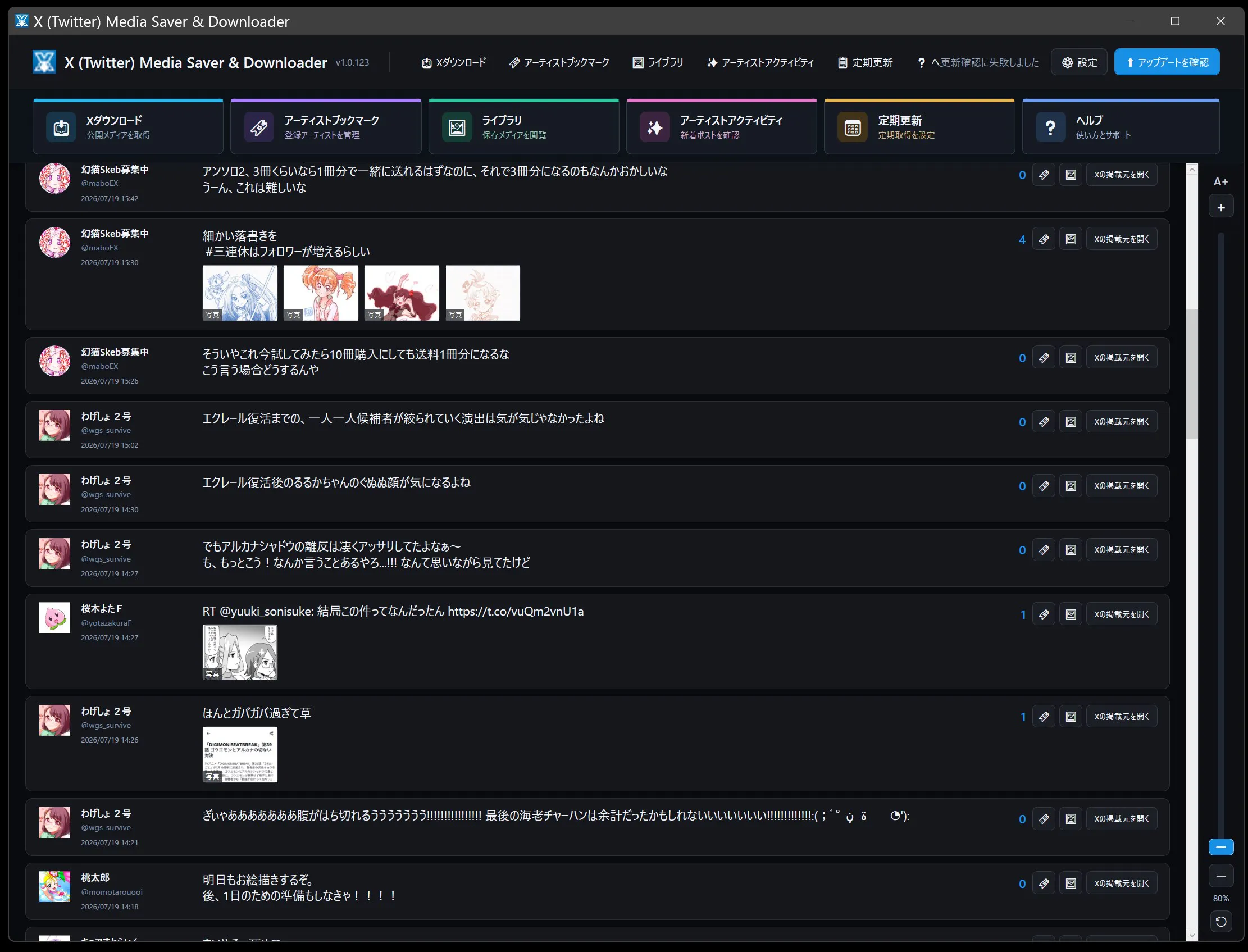Image resolution: width=1248 pixels, height=952 pixels.
Task: Open Xの掲載元を開く for the 15:42 post
Action: click(x=1122, y=175)
